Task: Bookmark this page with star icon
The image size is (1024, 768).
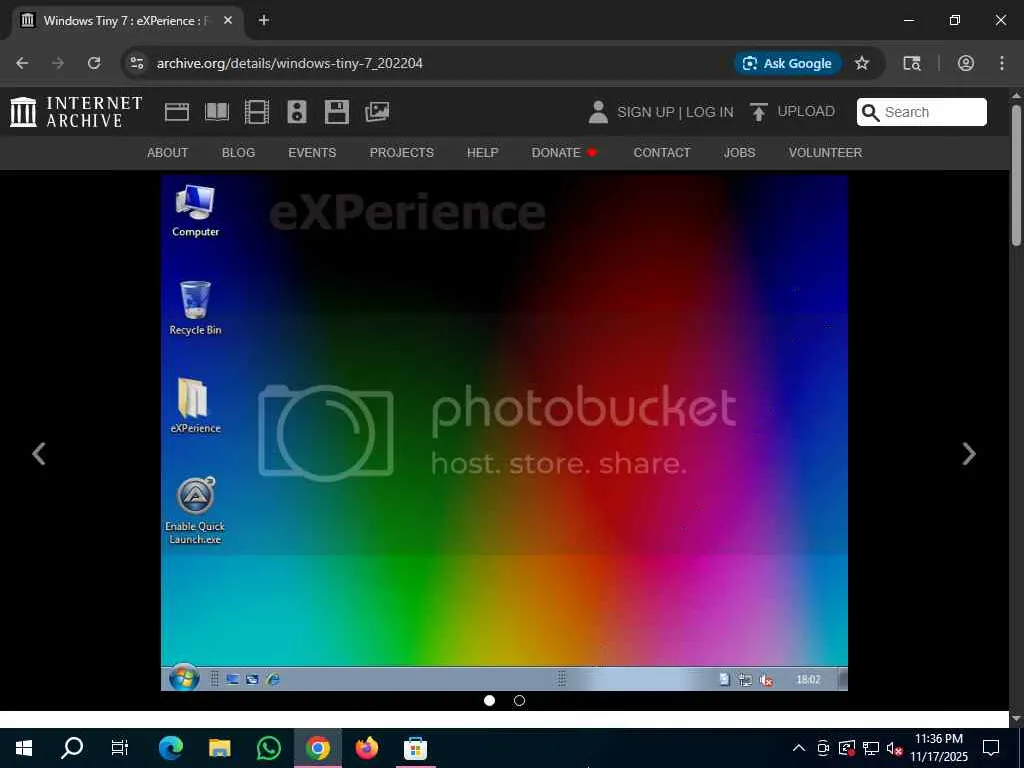Action: pos(862,63)
